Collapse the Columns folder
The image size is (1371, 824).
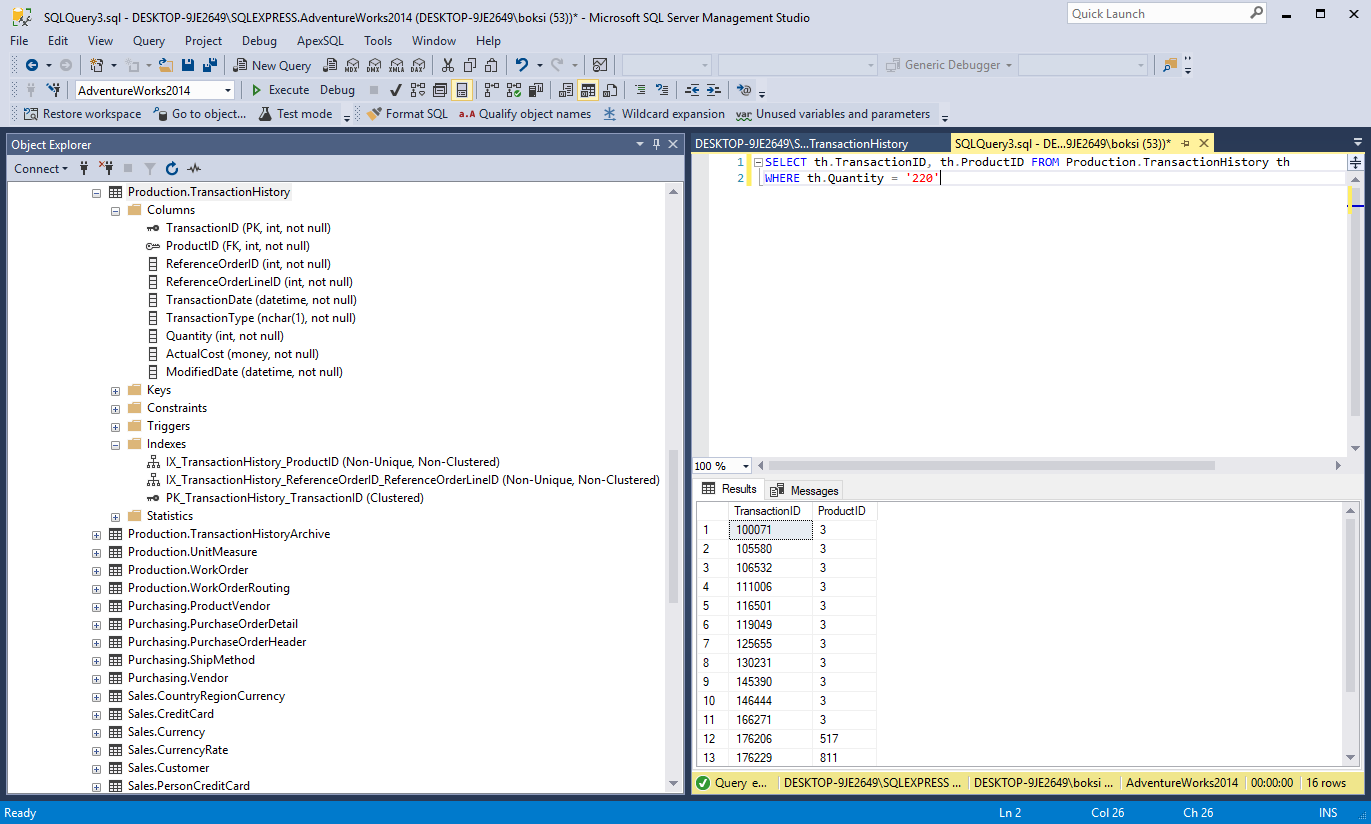[x=116, y=210]
